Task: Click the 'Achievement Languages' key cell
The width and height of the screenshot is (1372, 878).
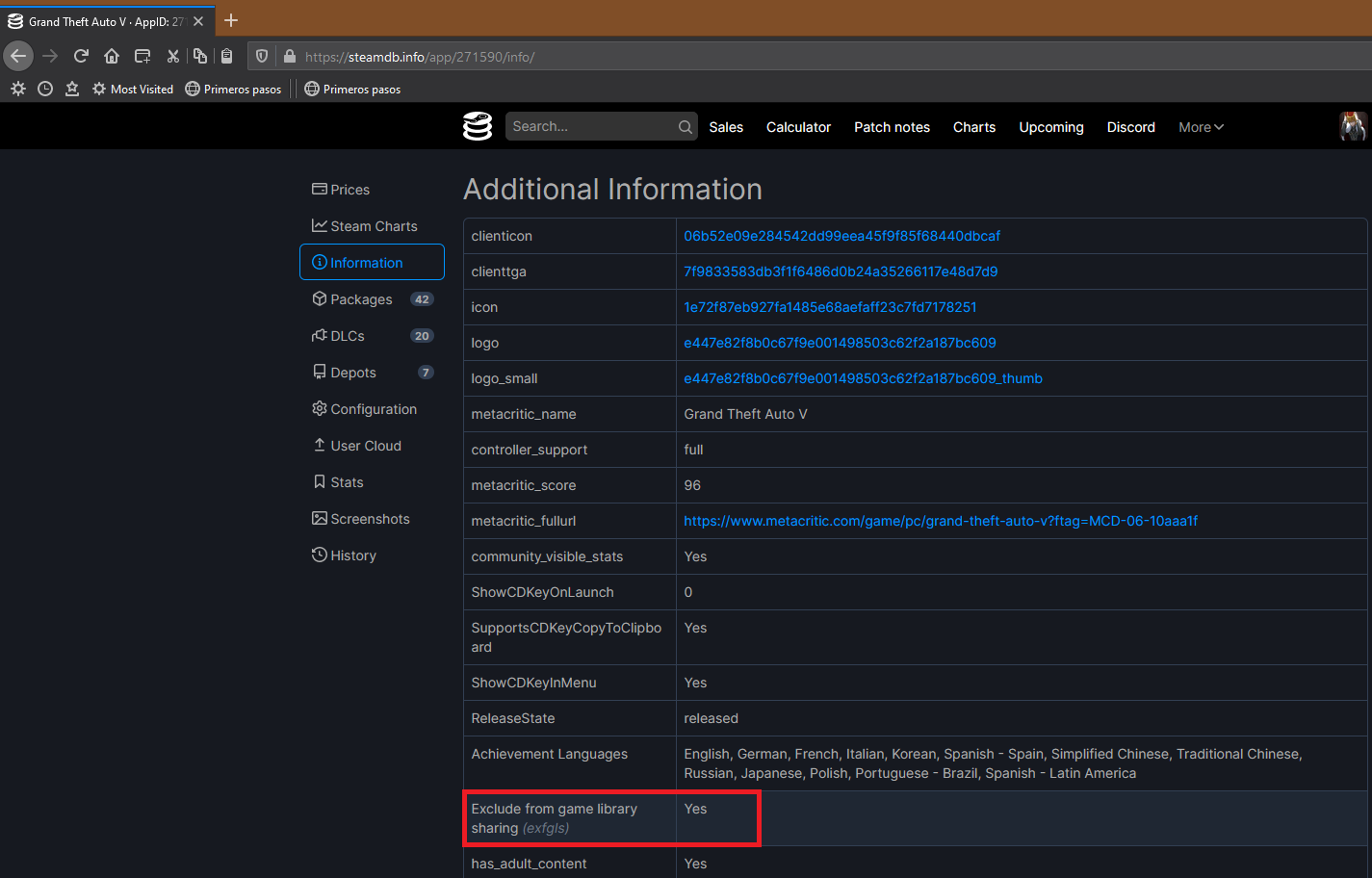Action: coord(570,763)
